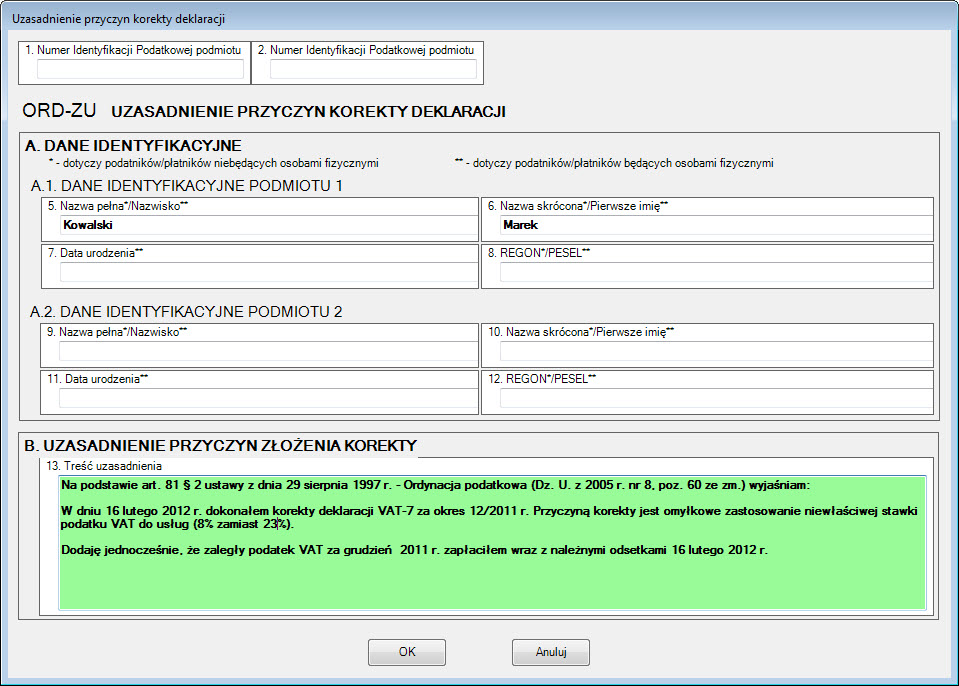The image size is (959, 686).
Task: Confirm the form with OK button
Action: click(406, 652)
